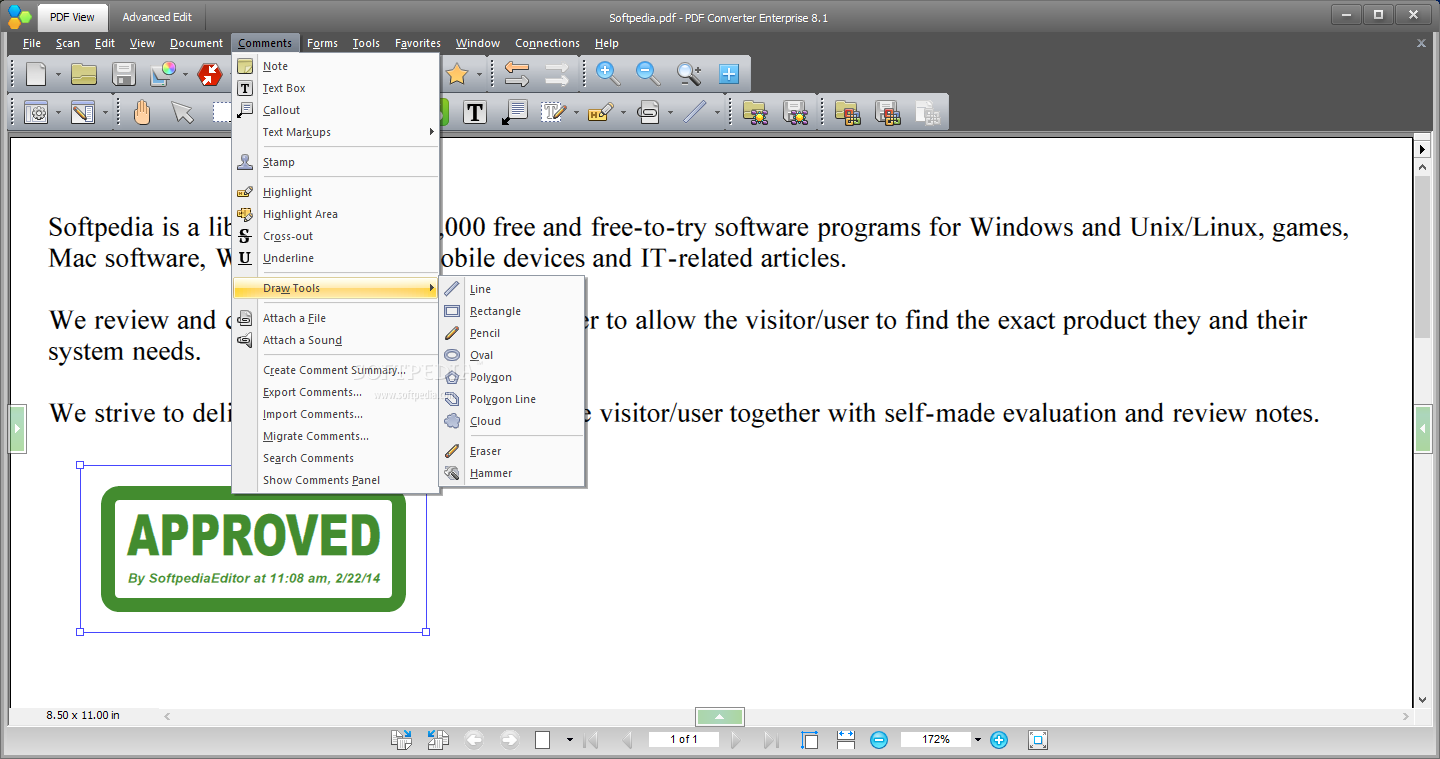
Task: Open the Line tool dropdown arrow
Action: [717, 113]
